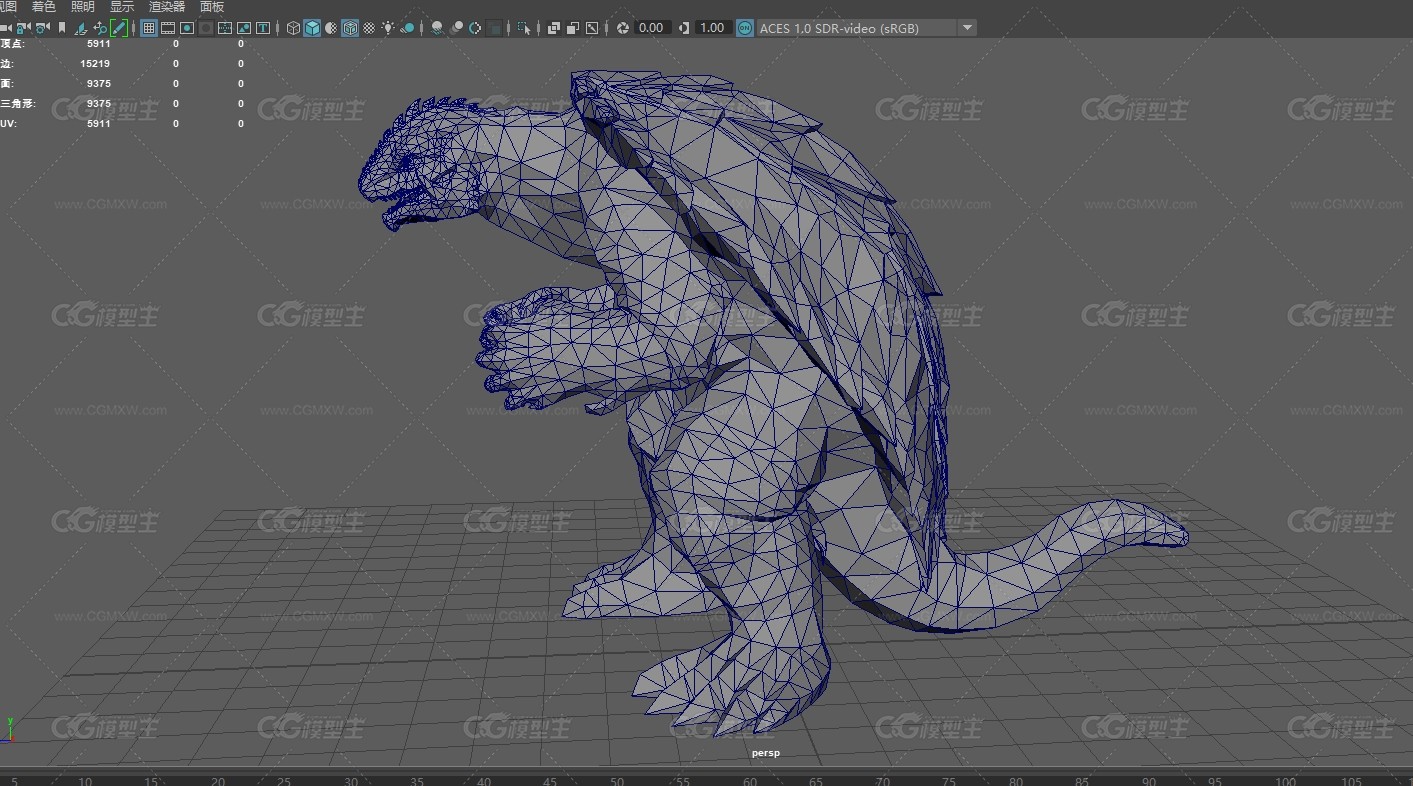Open the 显示 (Show) menu
This screenshot has height=786, width=1413.
[x=121, y=6]
